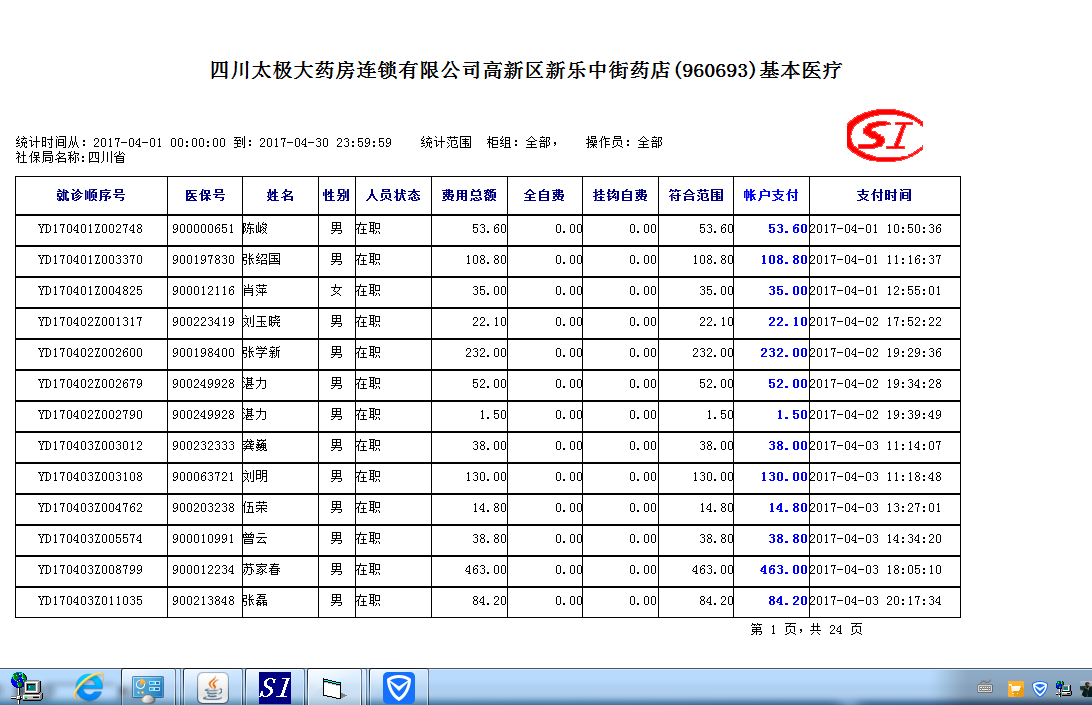1092x705 pixels.
Task: Click insurance number 900198400
Action: (x=203, y=353)
